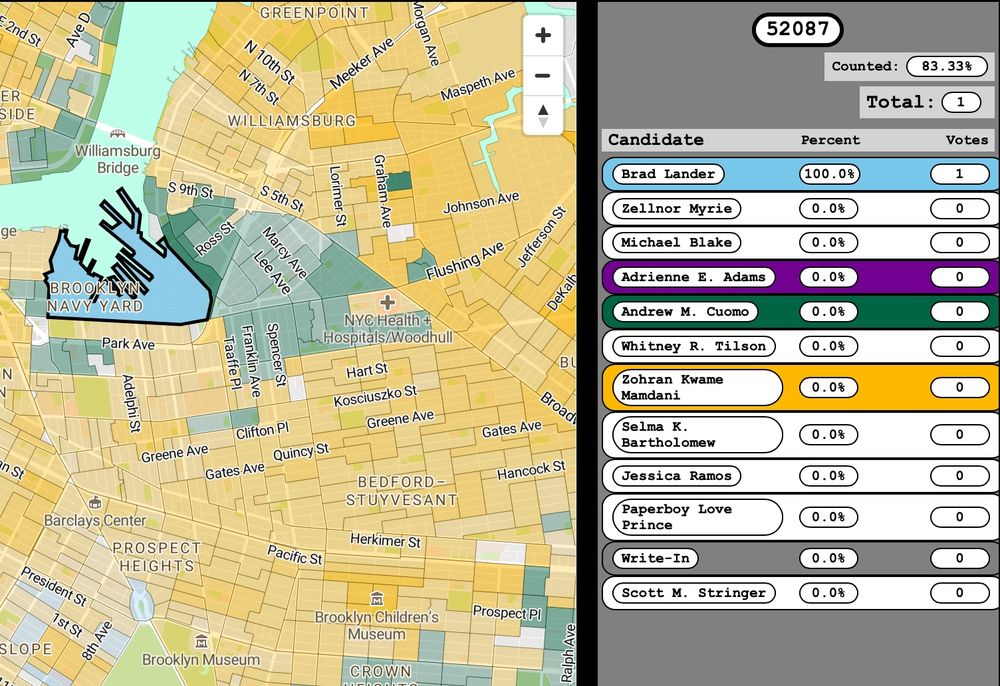Viewport: 1000px width, 686px height.
Task: Click the Clifton Pl street label
Action: pyautogui.click(x=262, y=431)
